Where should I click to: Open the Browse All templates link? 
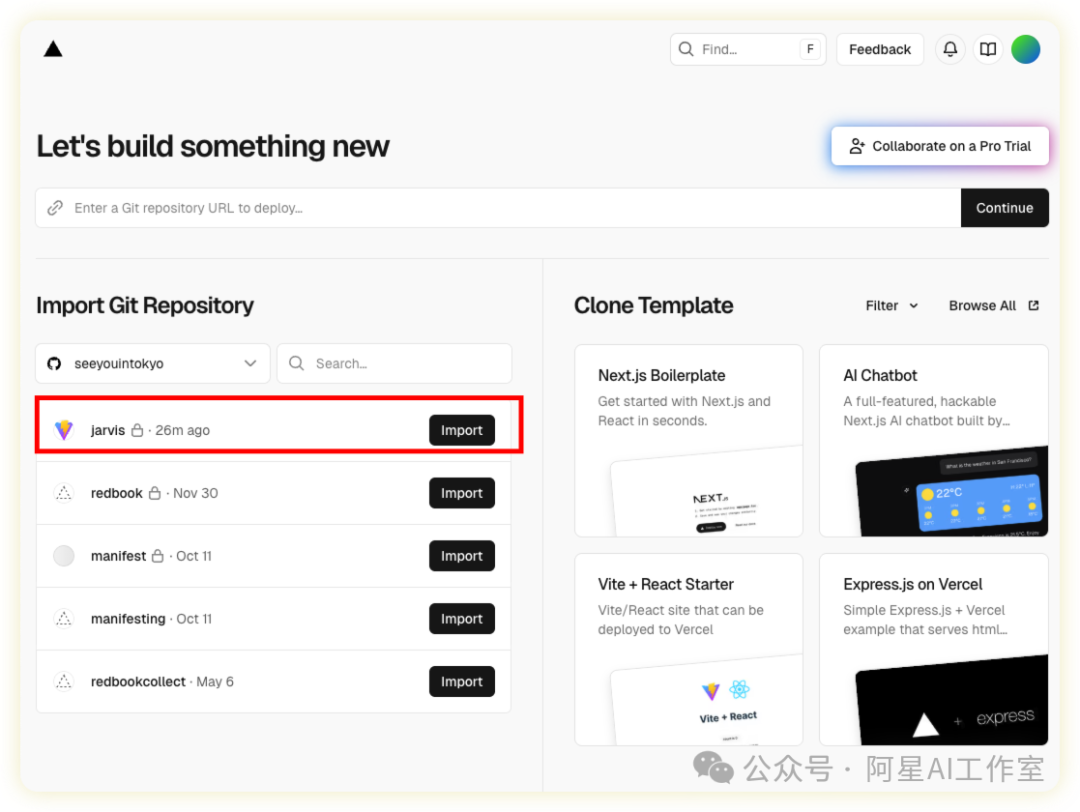(993, 305)
